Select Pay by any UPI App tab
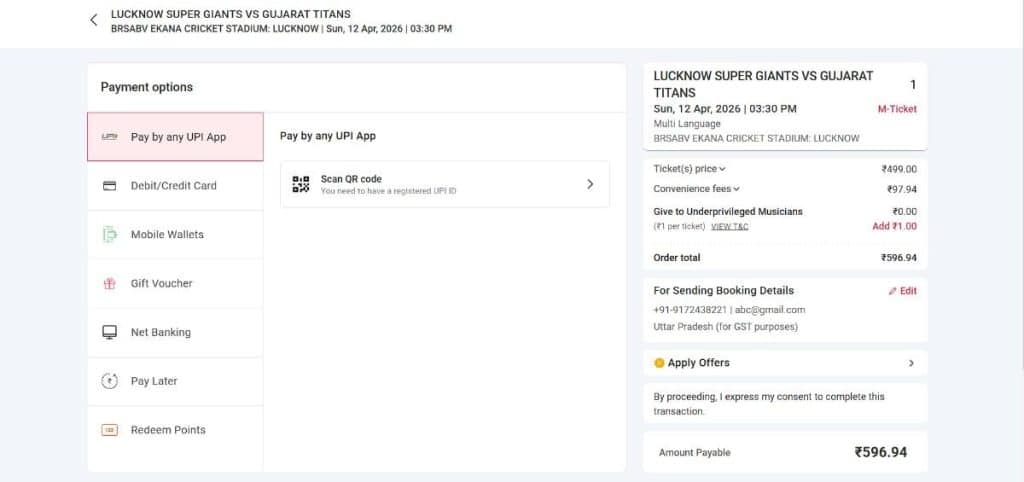 pyautogui.click(x=177, y=137)
